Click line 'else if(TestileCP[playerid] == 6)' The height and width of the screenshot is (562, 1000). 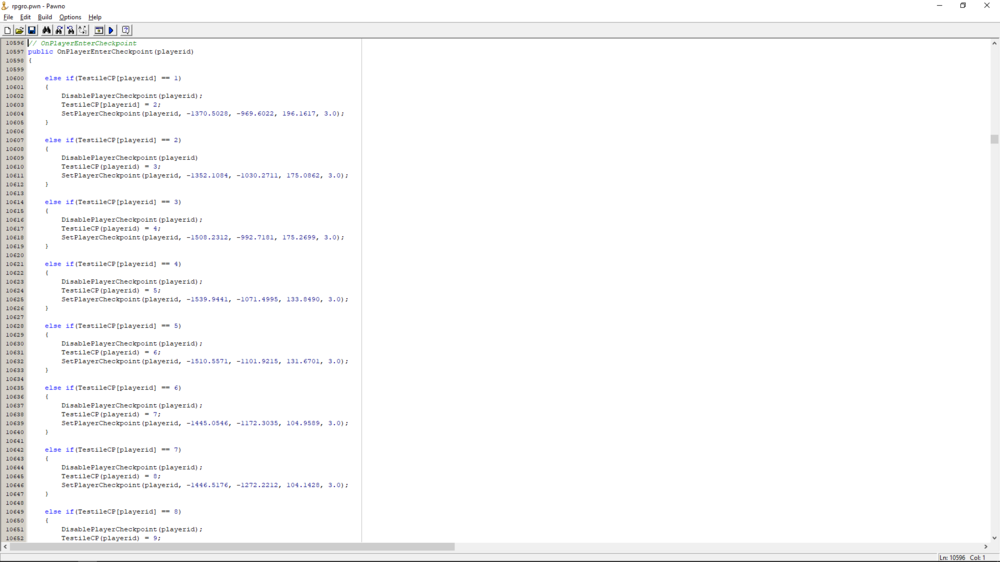[x=113, y=388]
